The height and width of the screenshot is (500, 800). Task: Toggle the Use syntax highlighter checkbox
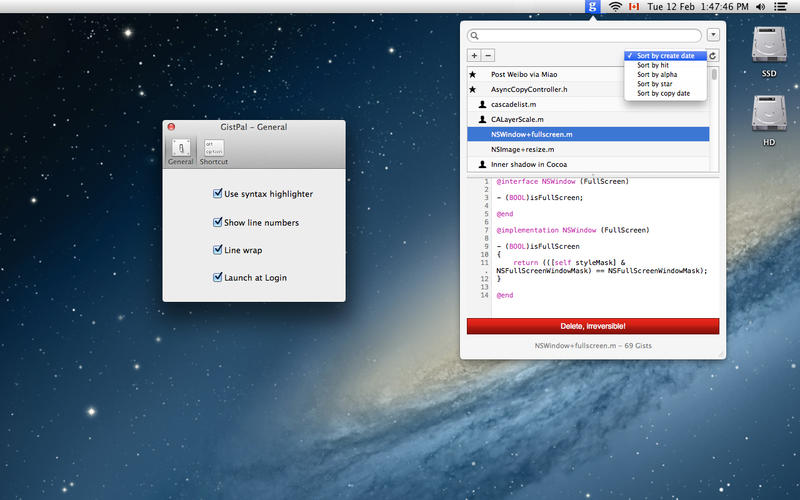coord(218,194)
